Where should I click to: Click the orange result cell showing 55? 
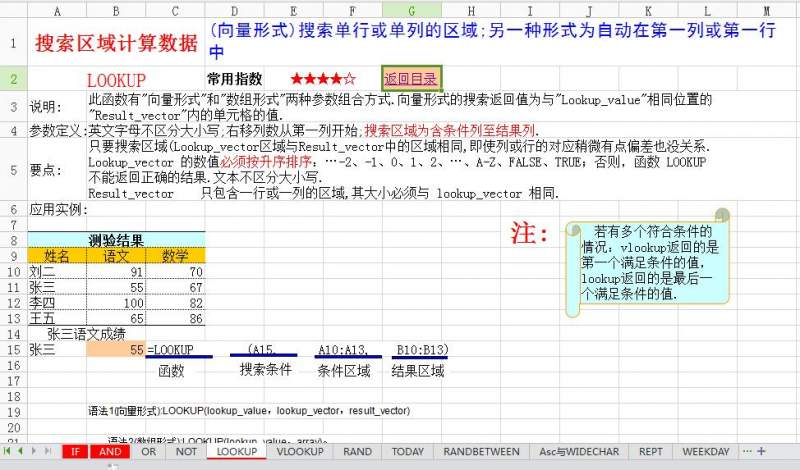pos(116,350)
